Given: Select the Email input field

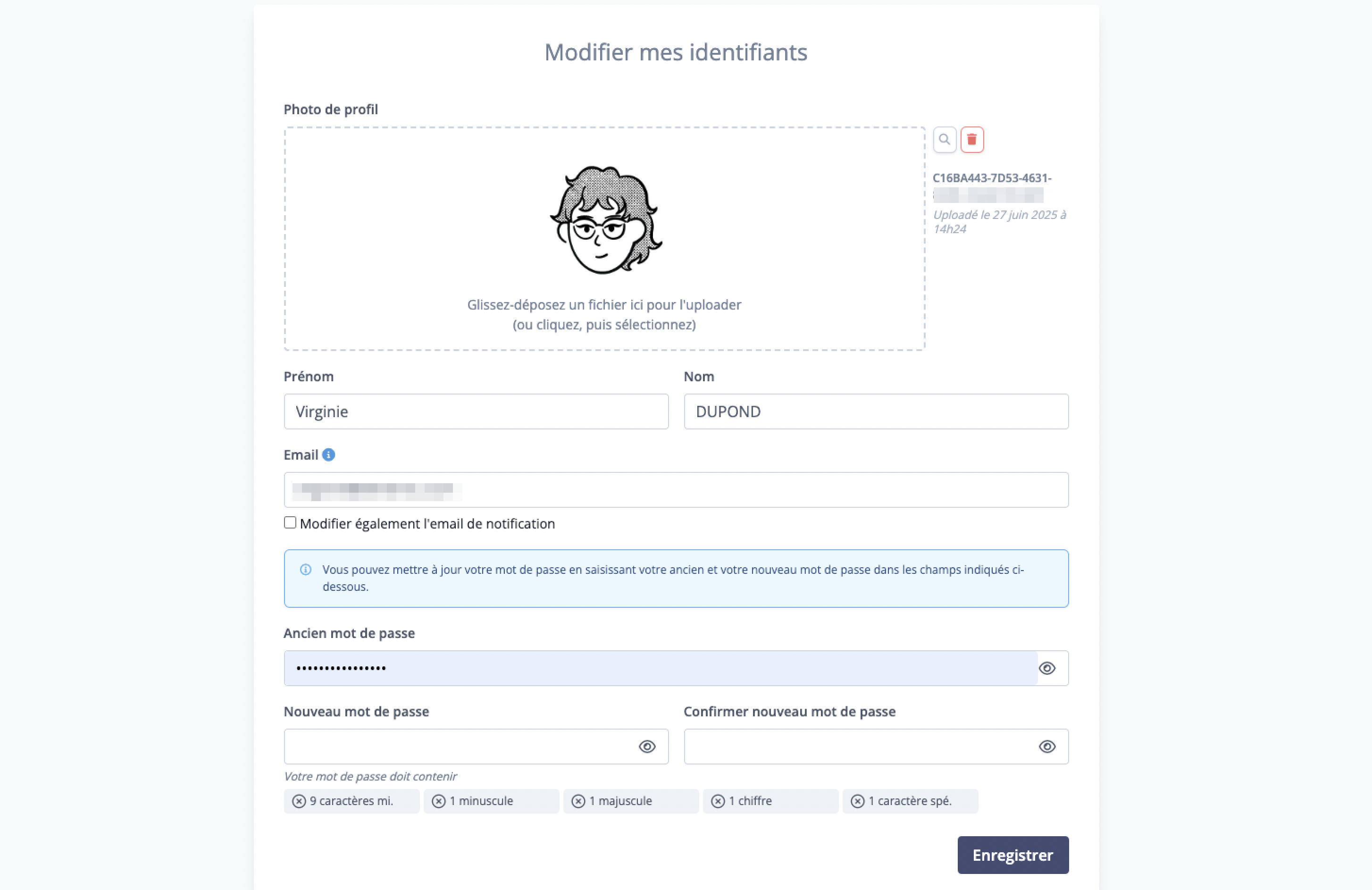Looking at the screenshot, I should (676, 490).
